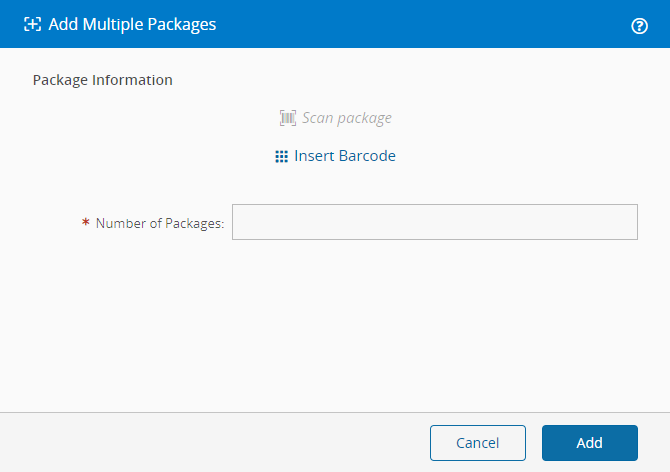This screenshot has width=670, height=472.
Task: Click the word Barcode in Insert Barcode
Action: point(367,156)
